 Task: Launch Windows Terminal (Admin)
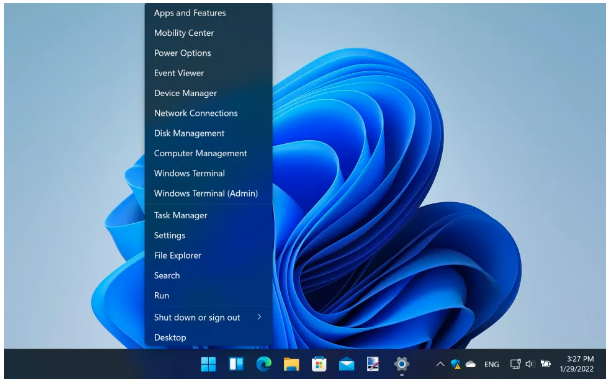[208, 194]
